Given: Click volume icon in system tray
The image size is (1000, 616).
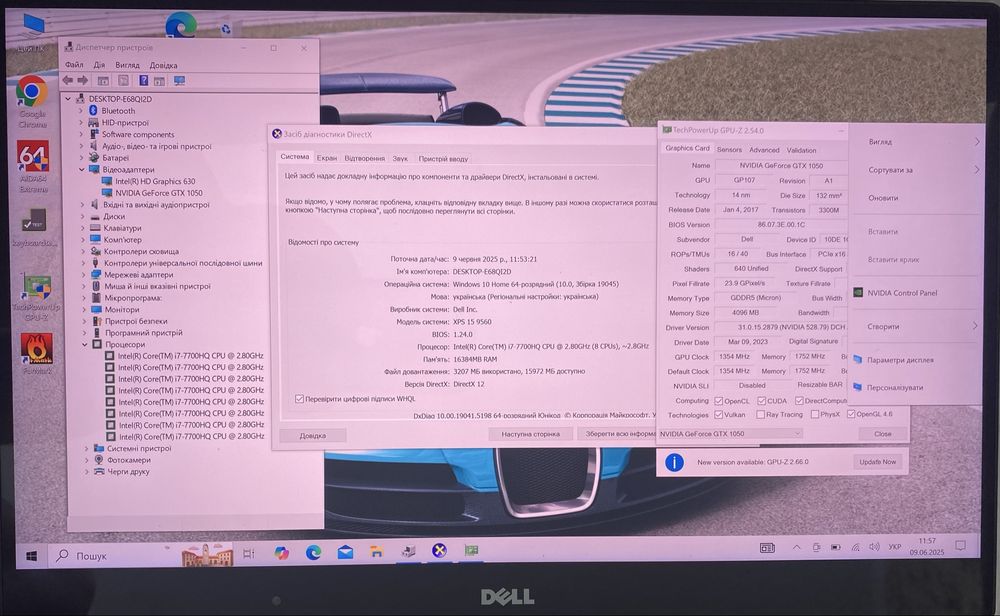Looking at the screenshot, I should (874, 547).
